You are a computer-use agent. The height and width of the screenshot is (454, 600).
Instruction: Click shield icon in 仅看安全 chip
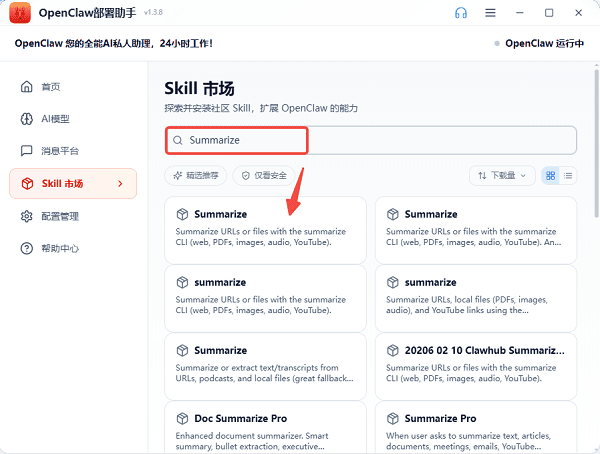[246, 176]
